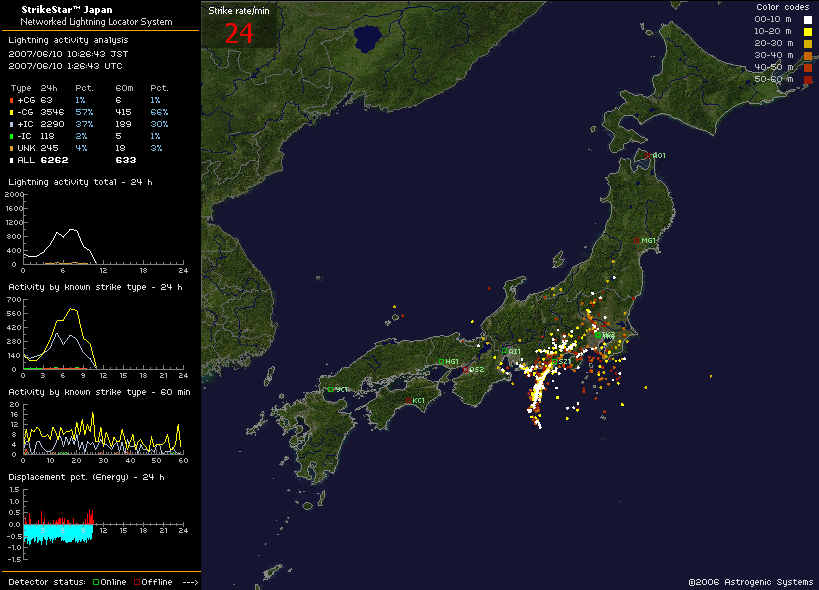Click the green Online status indicator square

point(96,582)
